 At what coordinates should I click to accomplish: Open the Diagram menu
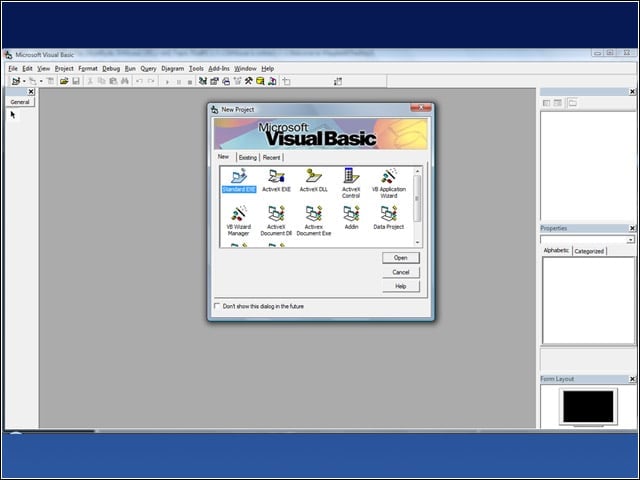click(x=173, y=69)
